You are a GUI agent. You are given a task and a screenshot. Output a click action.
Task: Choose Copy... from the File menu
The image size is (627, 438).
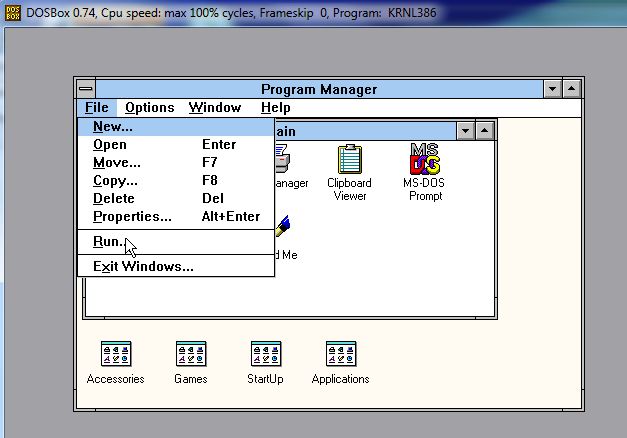pyautogui.click(x=176, y=180)
